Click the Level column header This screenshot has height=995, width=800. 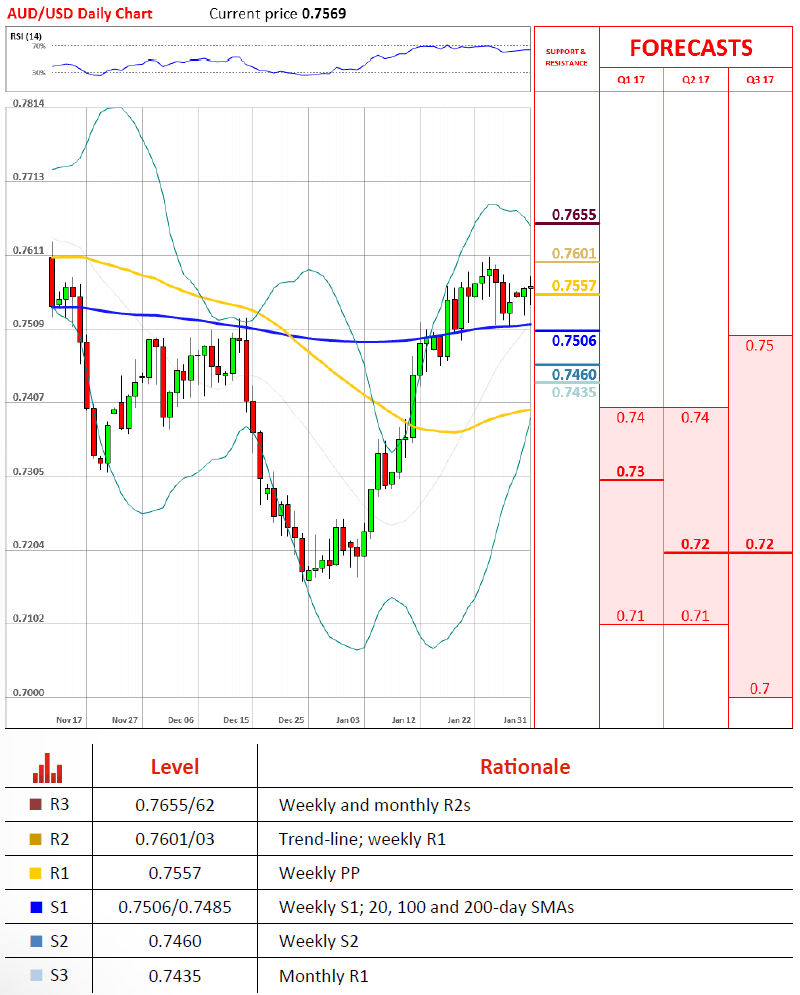coord(174,767)
